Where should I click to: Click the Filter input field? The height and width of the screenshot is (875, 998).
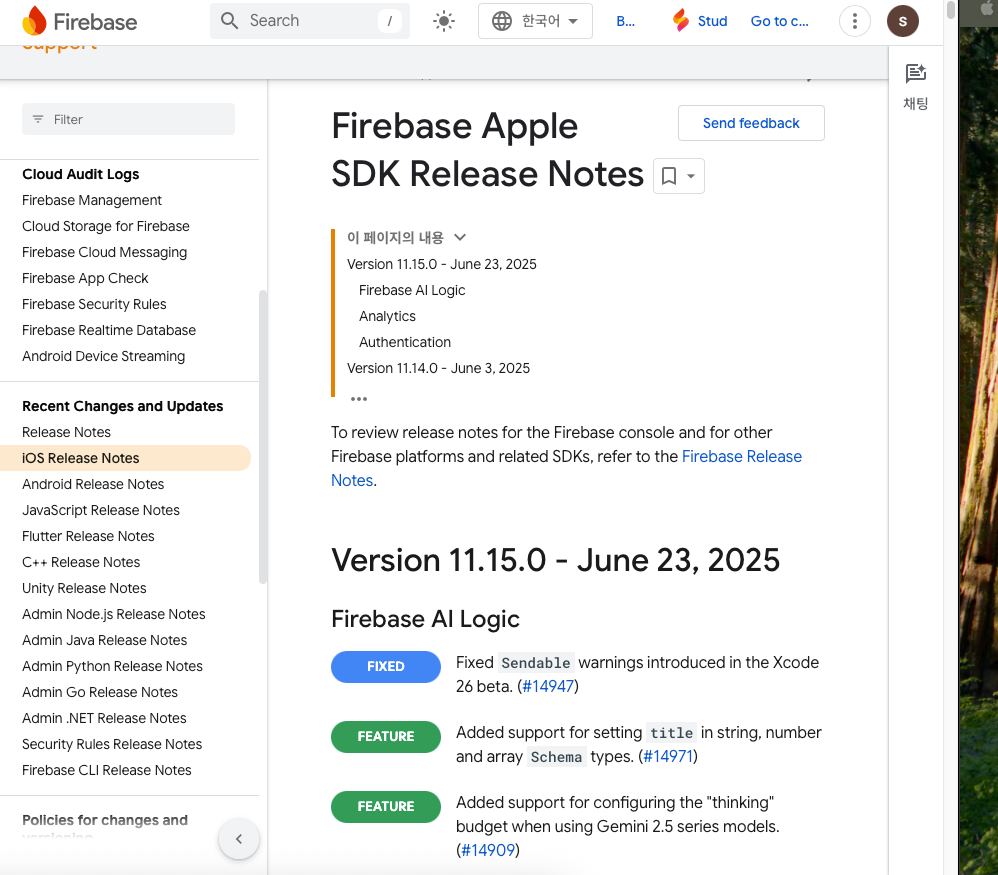click(x=129, y=119)
